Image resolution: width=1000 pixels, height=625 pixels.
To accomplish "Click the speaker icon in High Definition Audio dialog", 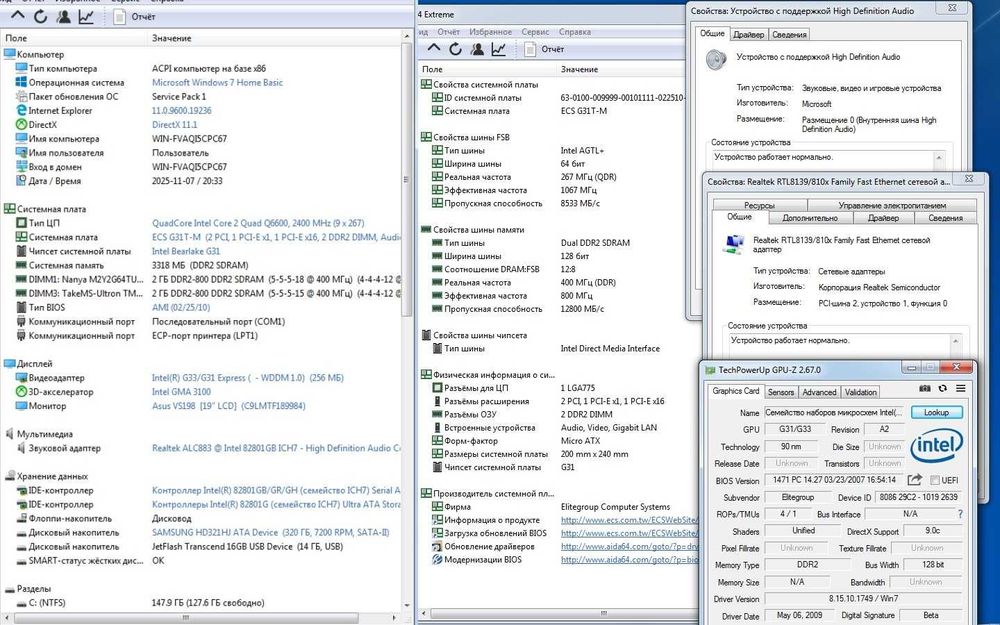I will pyautogui.click(x=716, y=59).
